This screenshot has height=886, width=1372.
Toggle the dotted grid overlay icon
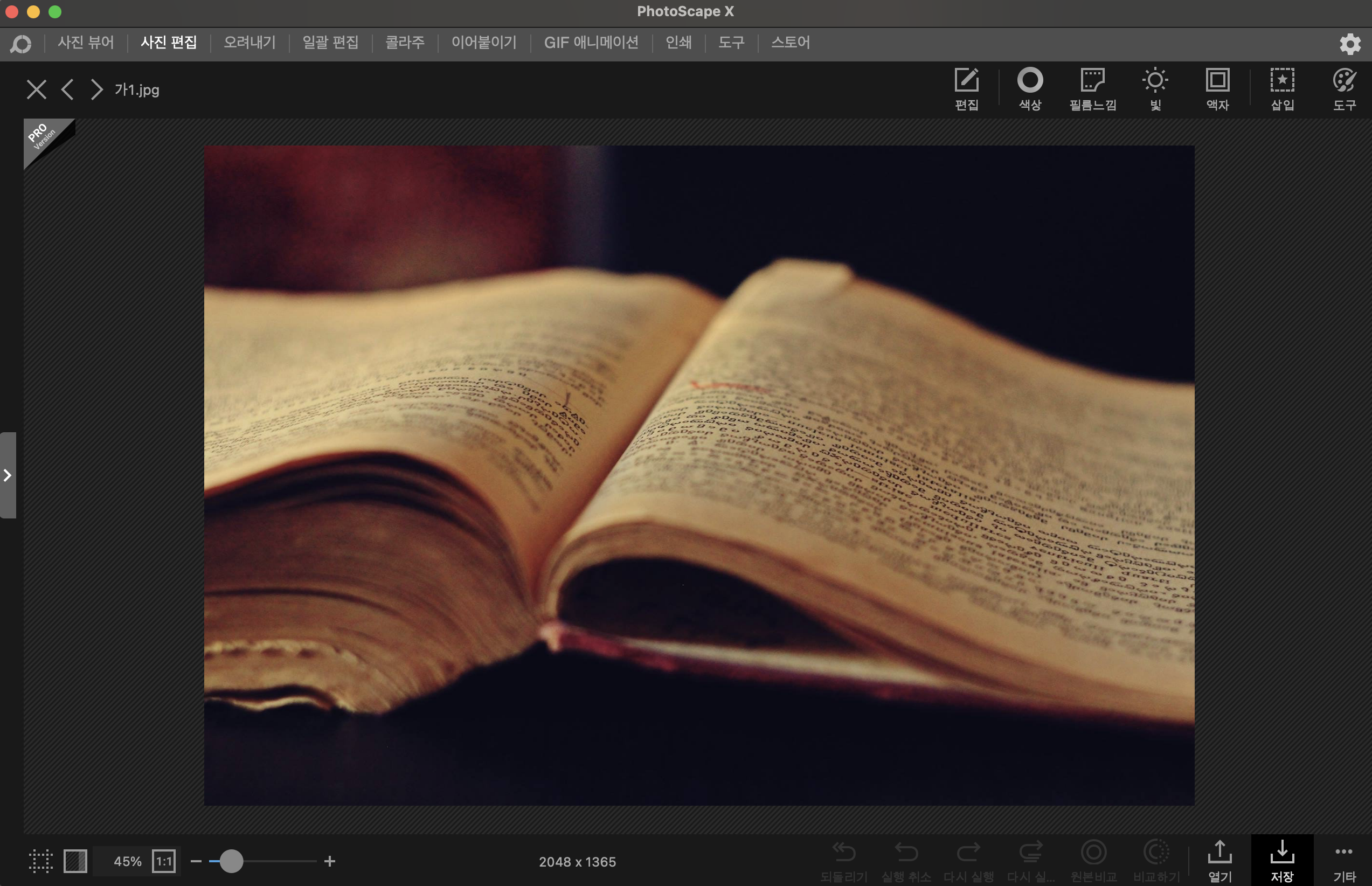tap(41, 861)
